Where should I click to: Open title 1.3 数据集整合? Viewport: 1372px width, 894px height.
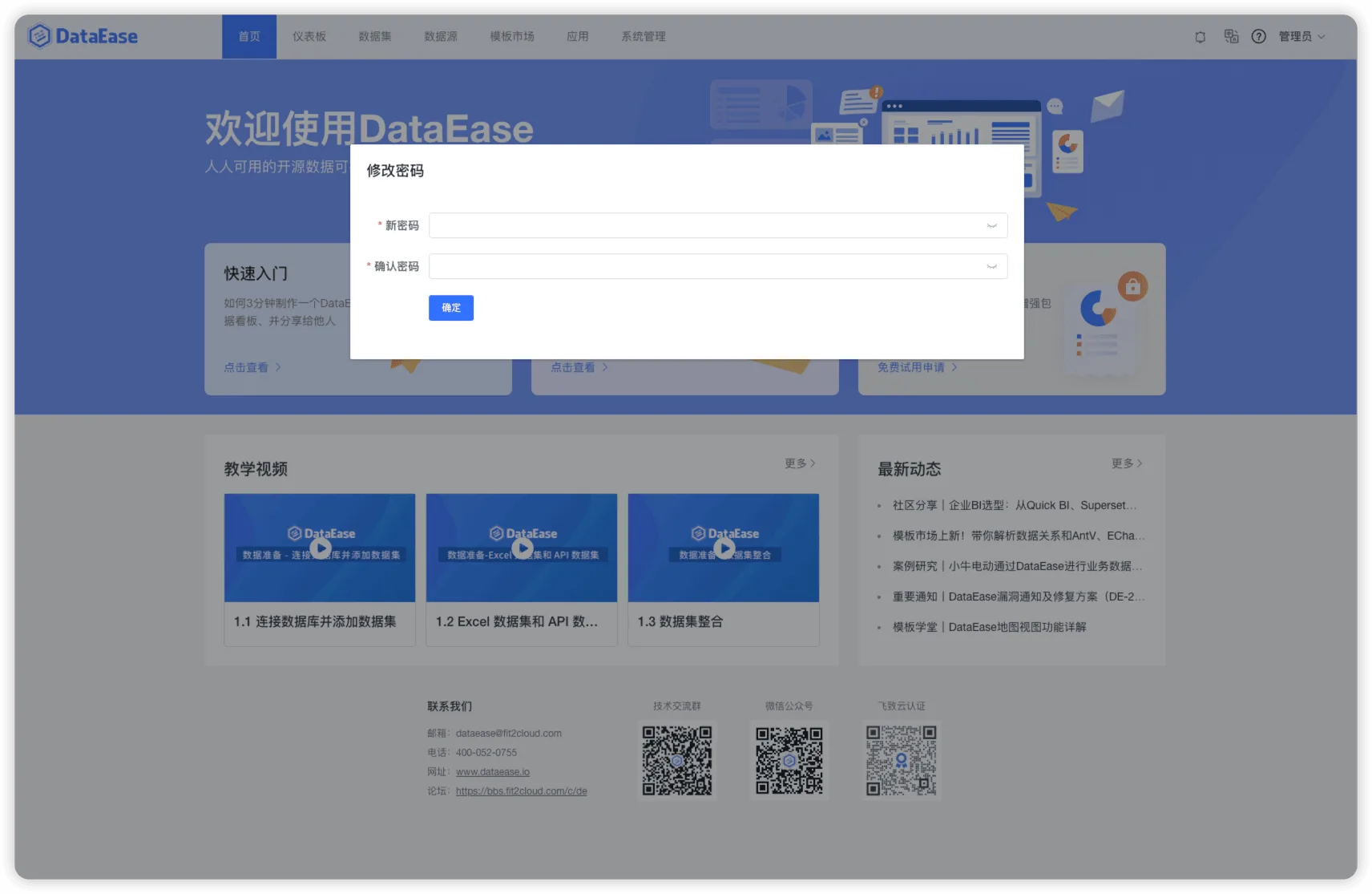[x=680, y=622]
